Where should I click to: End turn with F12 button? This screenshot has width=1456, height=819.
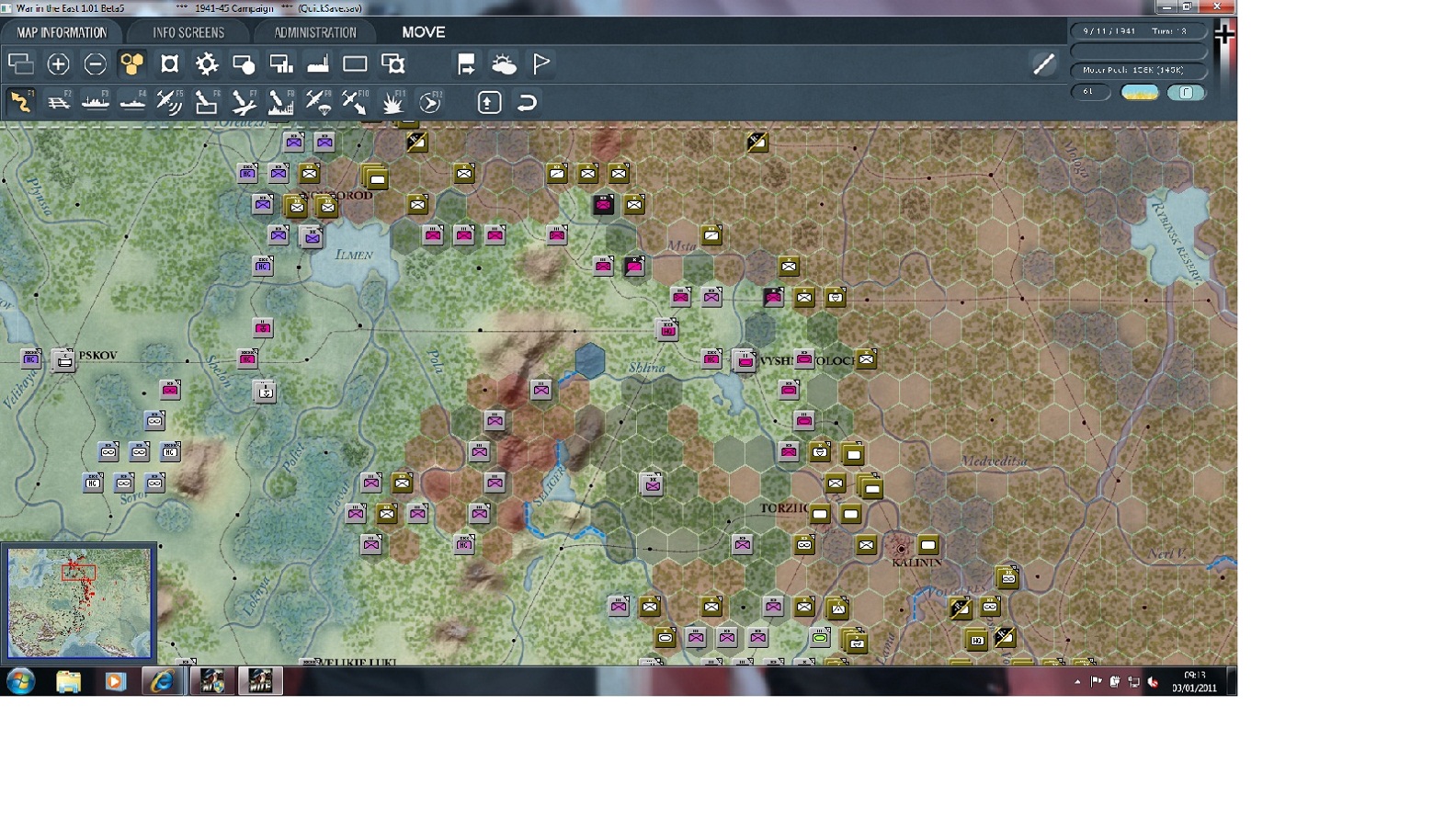pyautogui.click(x=430, y=101)
